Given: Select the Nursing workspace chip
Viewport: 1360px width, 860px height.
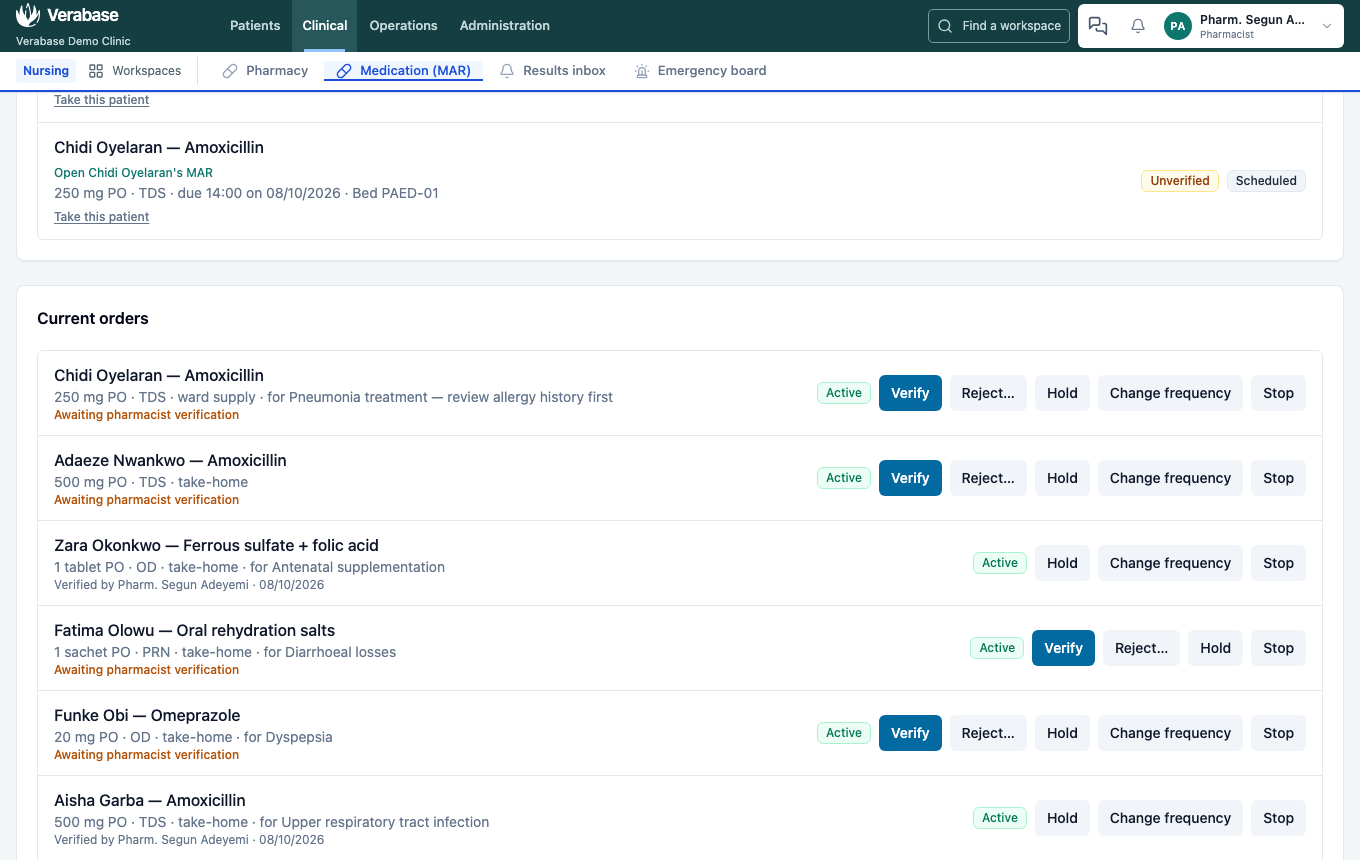Looking at the screenshot, I should [x=46, y=71].
